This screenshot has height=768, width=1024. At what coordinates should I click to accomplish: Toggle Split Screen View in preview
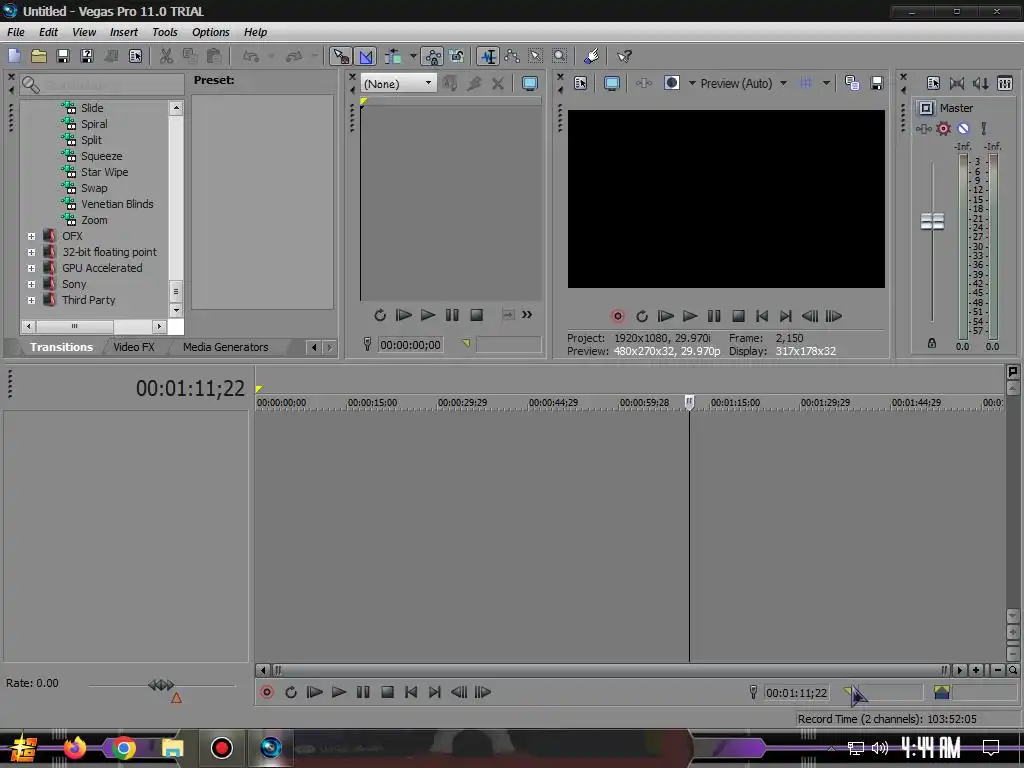point(672,83)
